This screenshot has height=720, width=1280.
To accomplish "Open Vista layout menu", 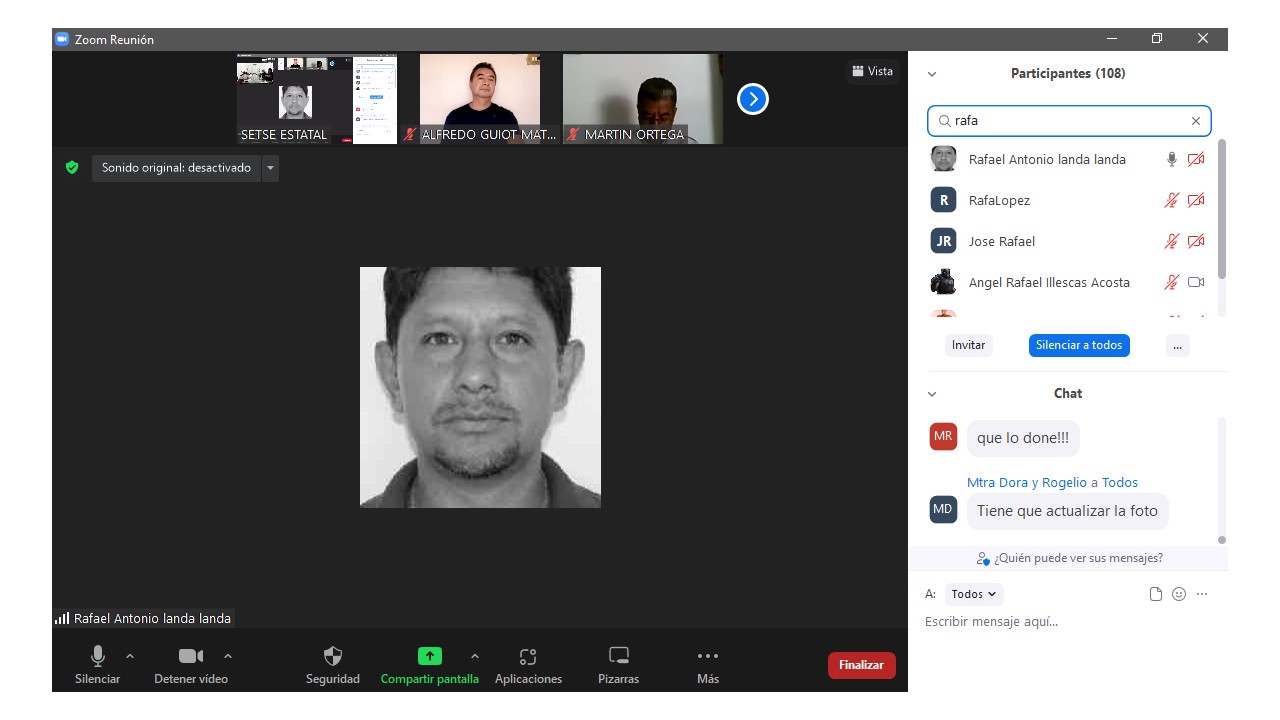I will (872, 71).
